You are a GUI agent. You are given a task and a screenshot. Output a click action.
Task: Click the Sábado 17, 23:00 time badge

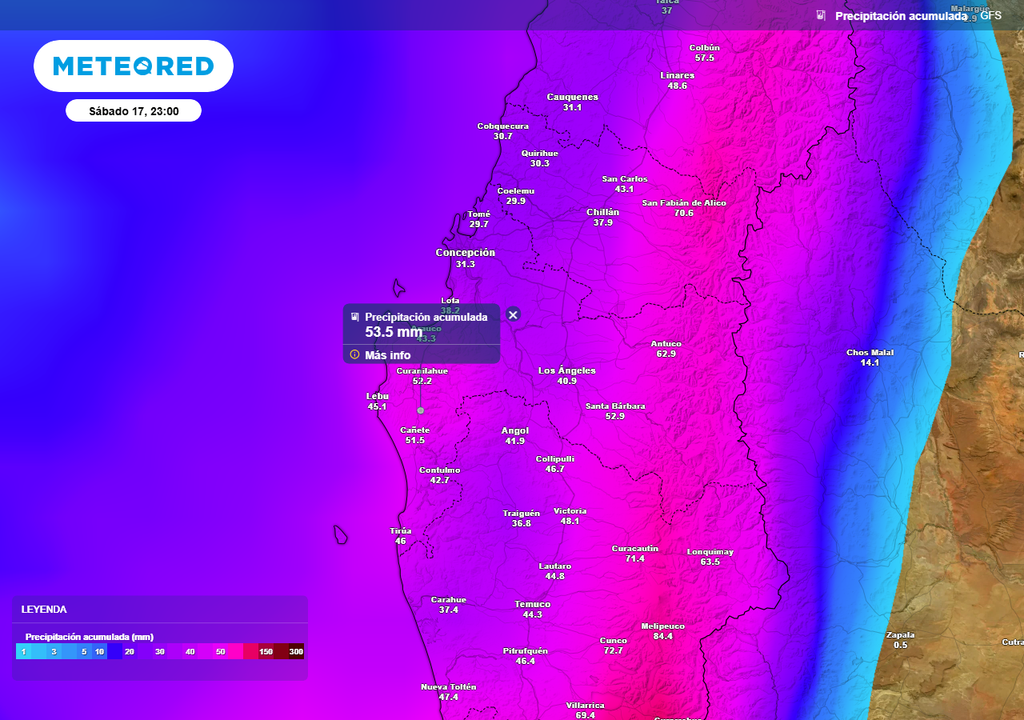[x=133, y=110]
